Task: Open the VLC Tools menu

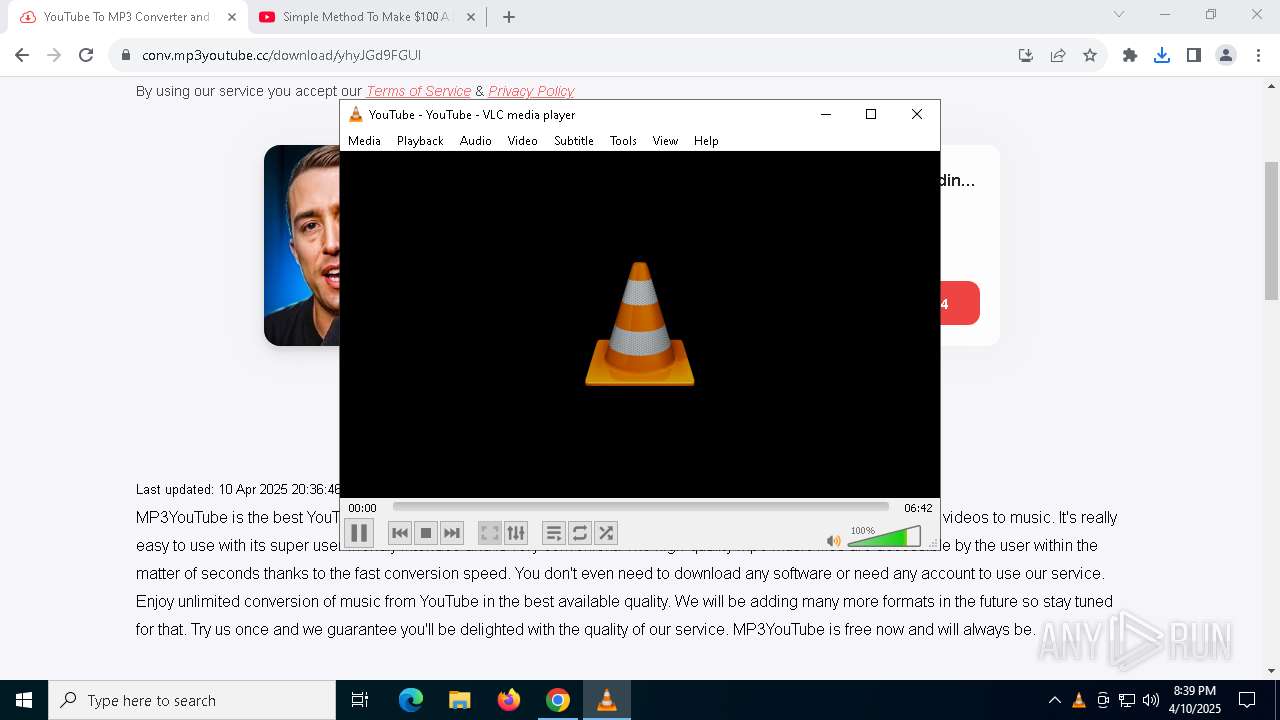Action: pyautogui.click(x=623, y=141)
